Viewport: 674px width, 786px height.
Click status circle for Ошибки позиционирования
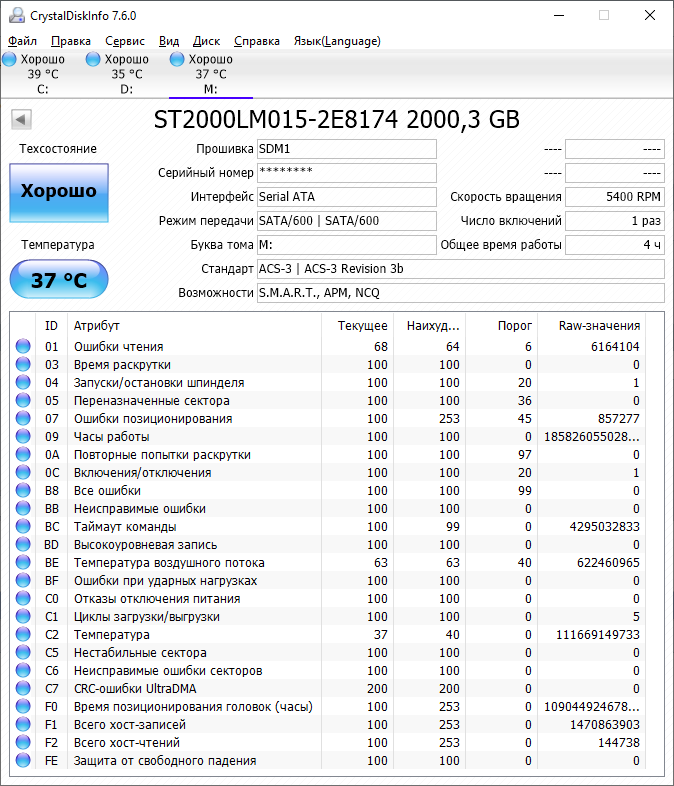tap(23, 419)
